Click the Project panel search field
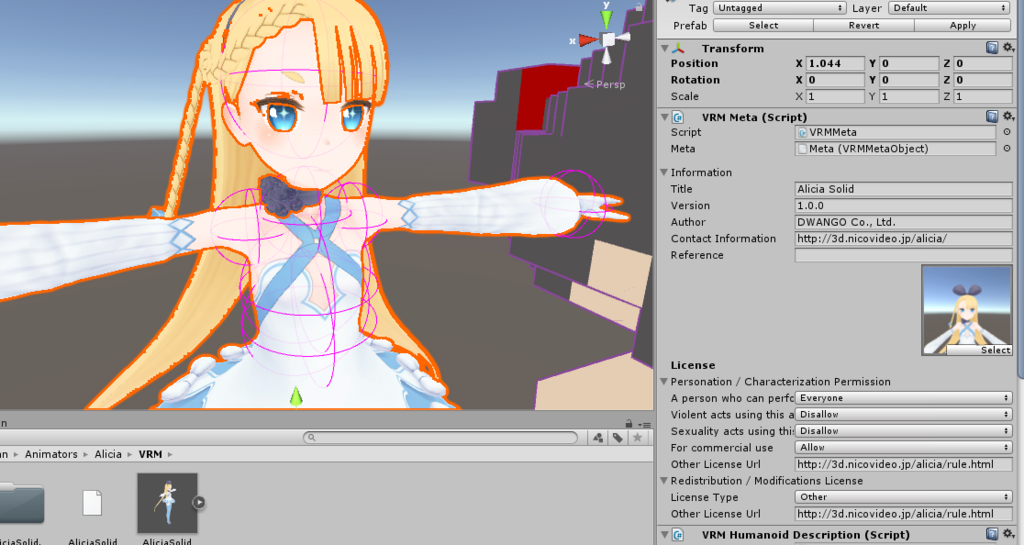This screenshot has width=1024, height=545. click(441, 437)
